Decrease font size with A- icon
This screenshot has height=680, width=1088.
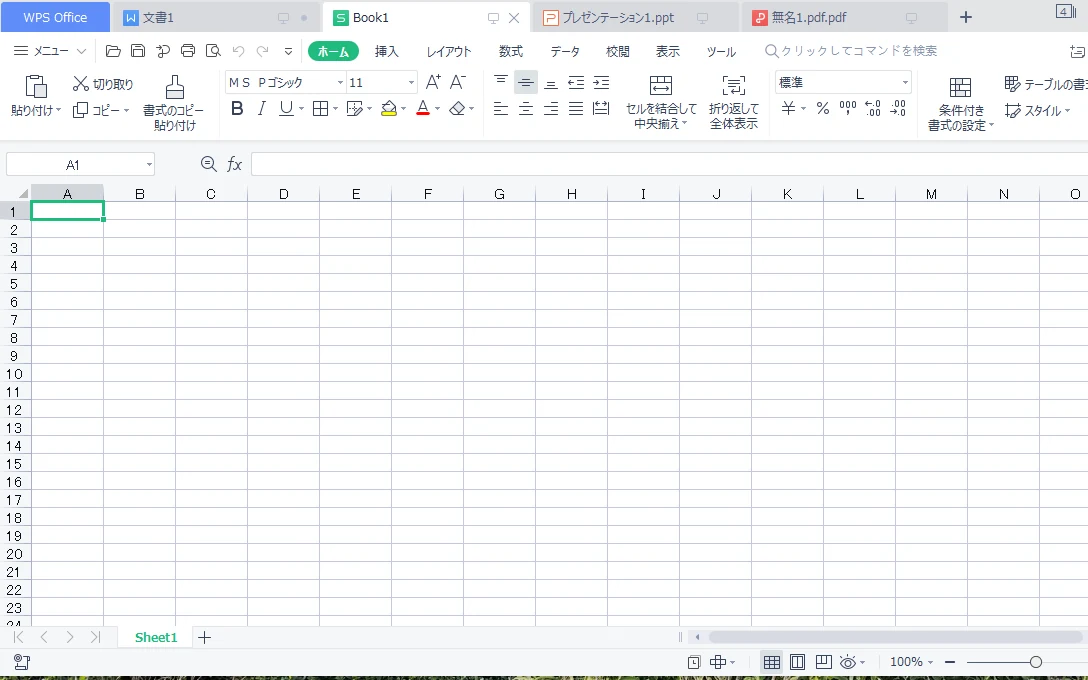tap(457, 83)
